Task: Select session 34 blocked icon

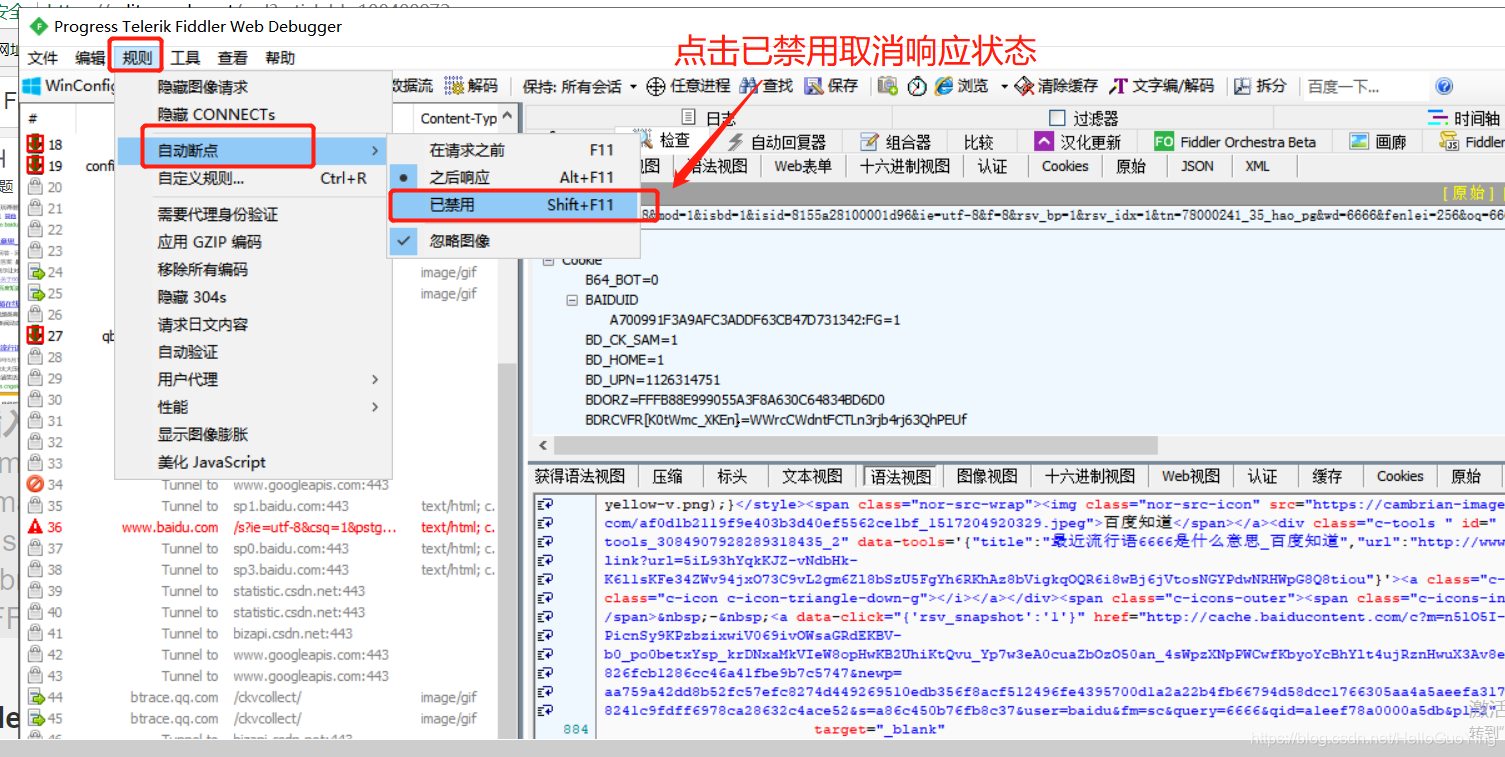Action: (x=35, y=484)
